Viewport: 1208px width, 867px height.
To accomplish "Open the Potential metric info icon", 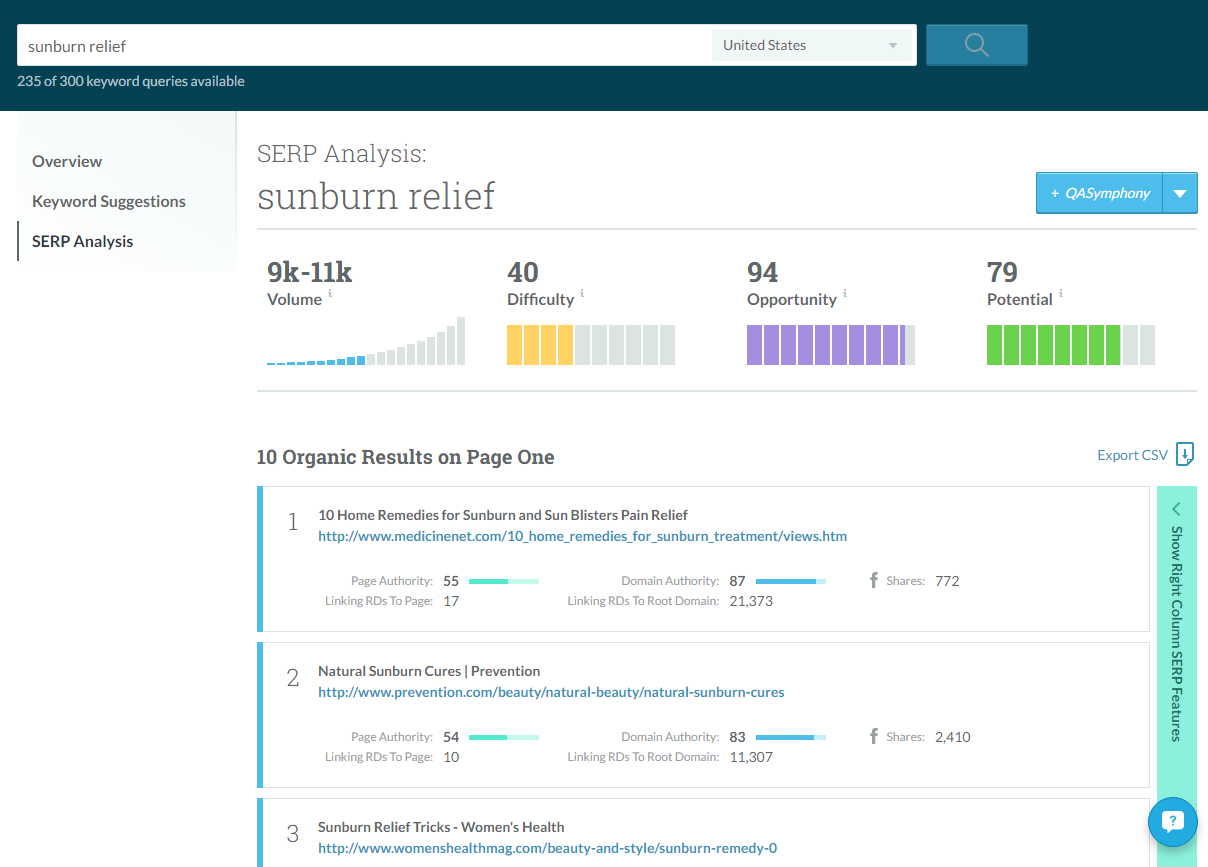I will 1060,294.
